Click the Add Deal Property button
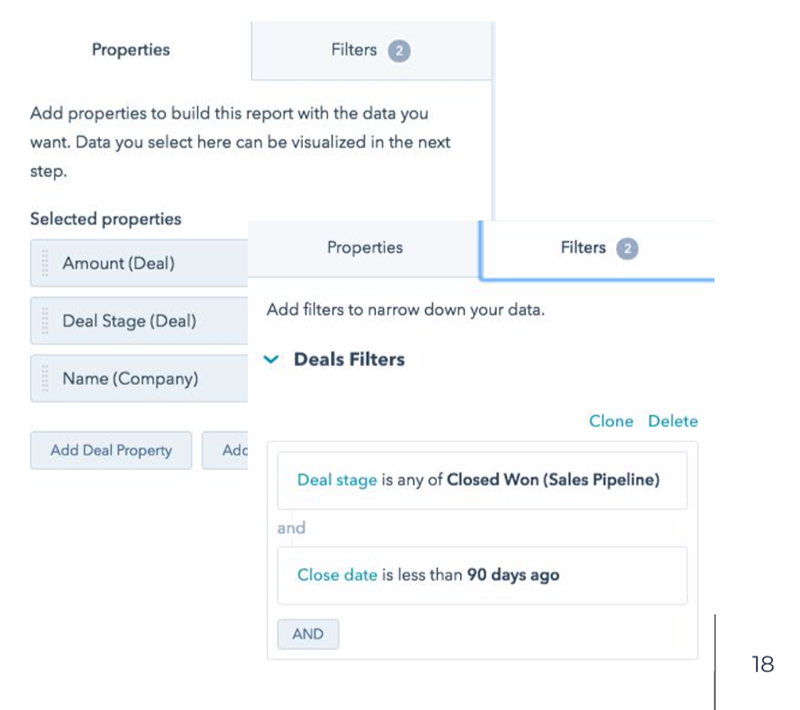Image resolution: width=800 pixels, height=710 pixels. click(110, 450)
